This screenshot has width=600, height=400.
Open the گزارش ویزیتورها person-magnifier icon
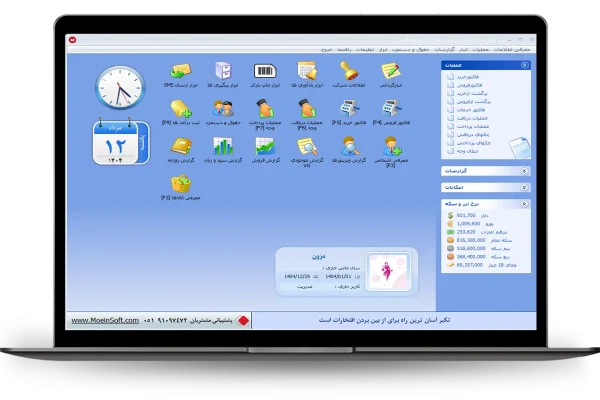349,146
